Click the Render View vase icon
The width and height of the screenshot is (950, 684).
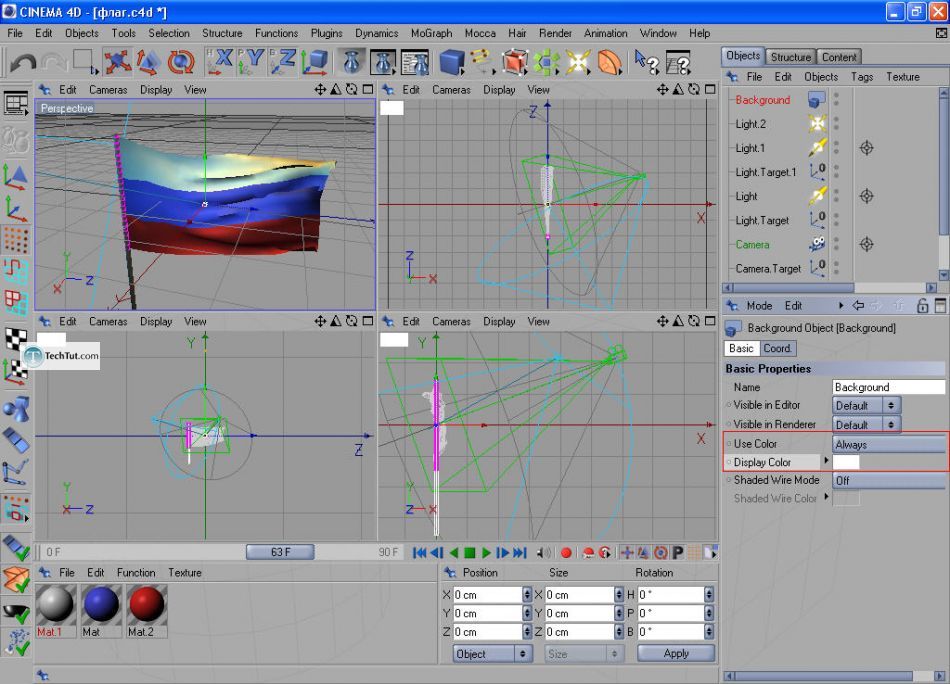click(x=352, y=62)
